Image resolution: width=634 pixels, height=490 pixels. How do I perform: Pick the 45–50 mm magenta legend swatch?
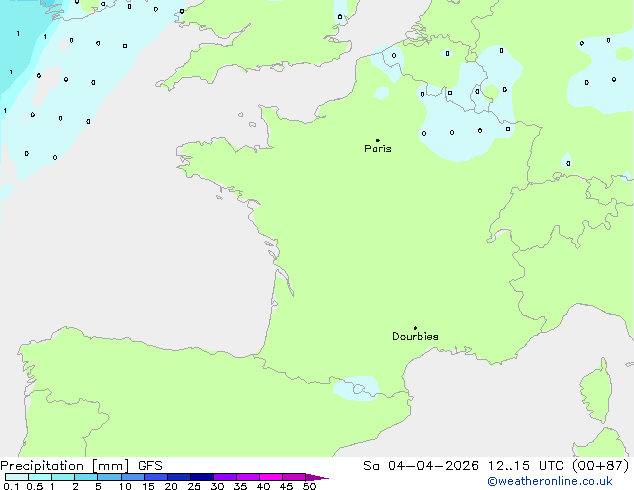pyautogui.click(x=294, y=477)
